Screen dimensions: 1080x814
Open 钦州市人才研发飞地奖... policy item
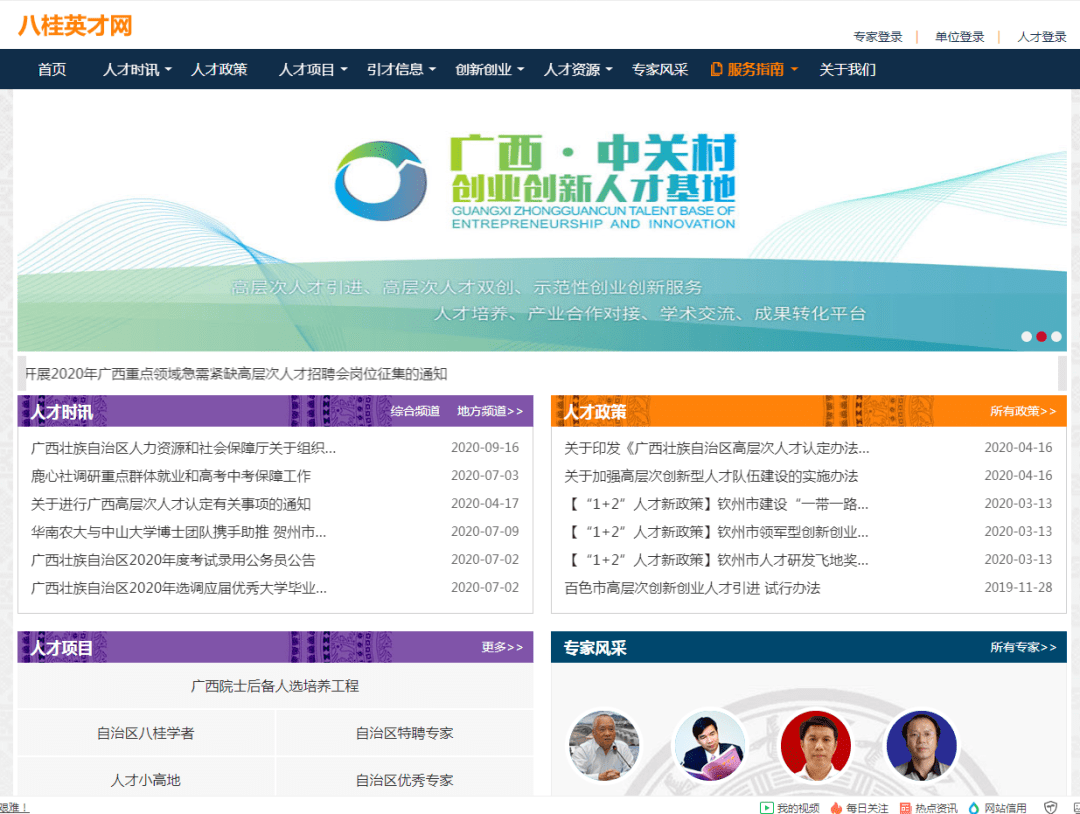pyautogui.click(x=717, y=560)
